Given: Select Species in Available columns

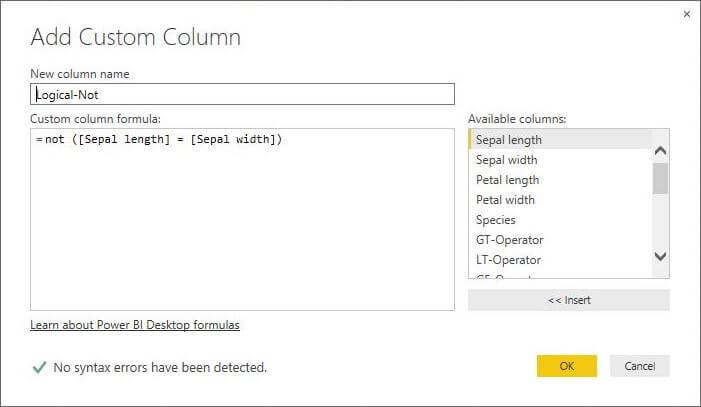Looking at the screenshot, I should pos(560,220).
